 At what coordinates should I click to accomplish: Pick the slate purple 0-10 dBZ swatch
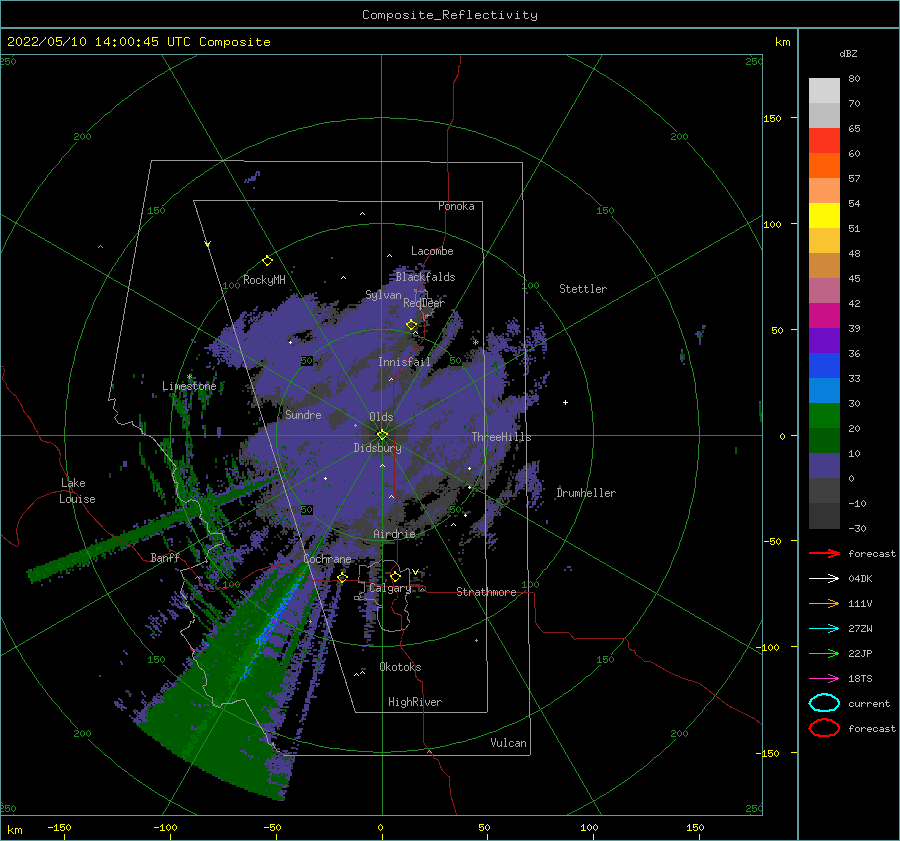824,465
